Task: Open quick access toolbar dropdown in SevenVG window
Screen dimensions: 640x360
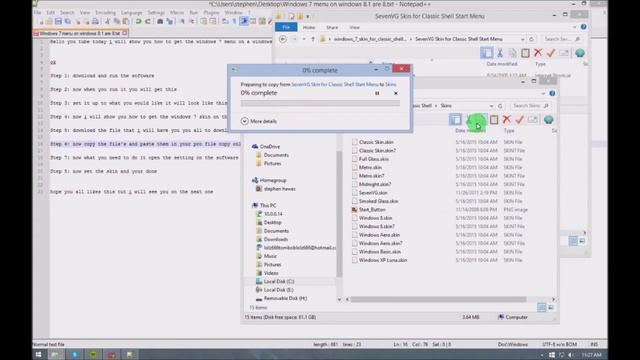Action: 308,16
